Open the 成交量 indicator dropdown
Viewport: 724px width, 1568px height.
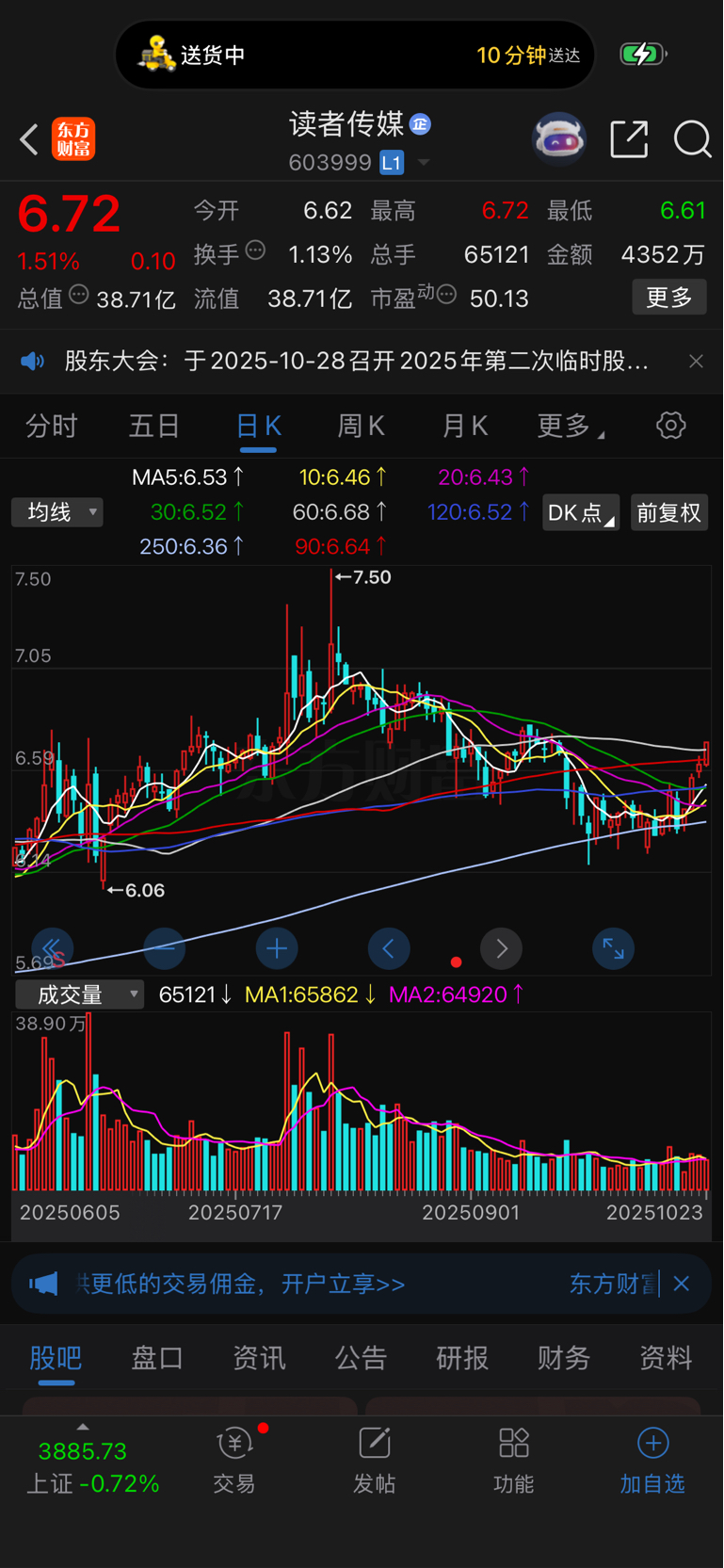pyautogui.click(x=80, y=994)
